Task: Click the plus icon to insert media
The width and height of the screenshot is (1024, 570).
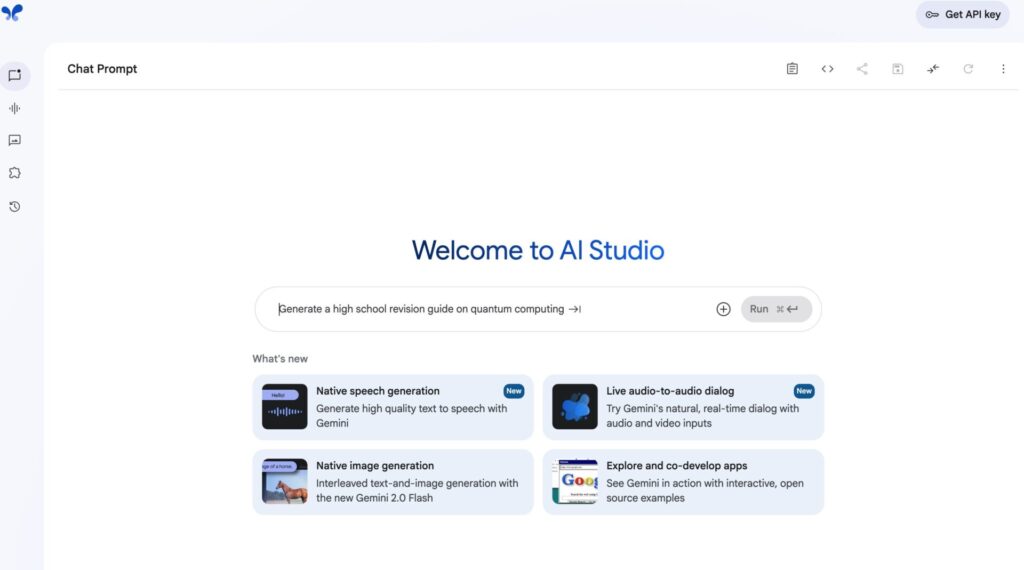Action: pos(723,309)
